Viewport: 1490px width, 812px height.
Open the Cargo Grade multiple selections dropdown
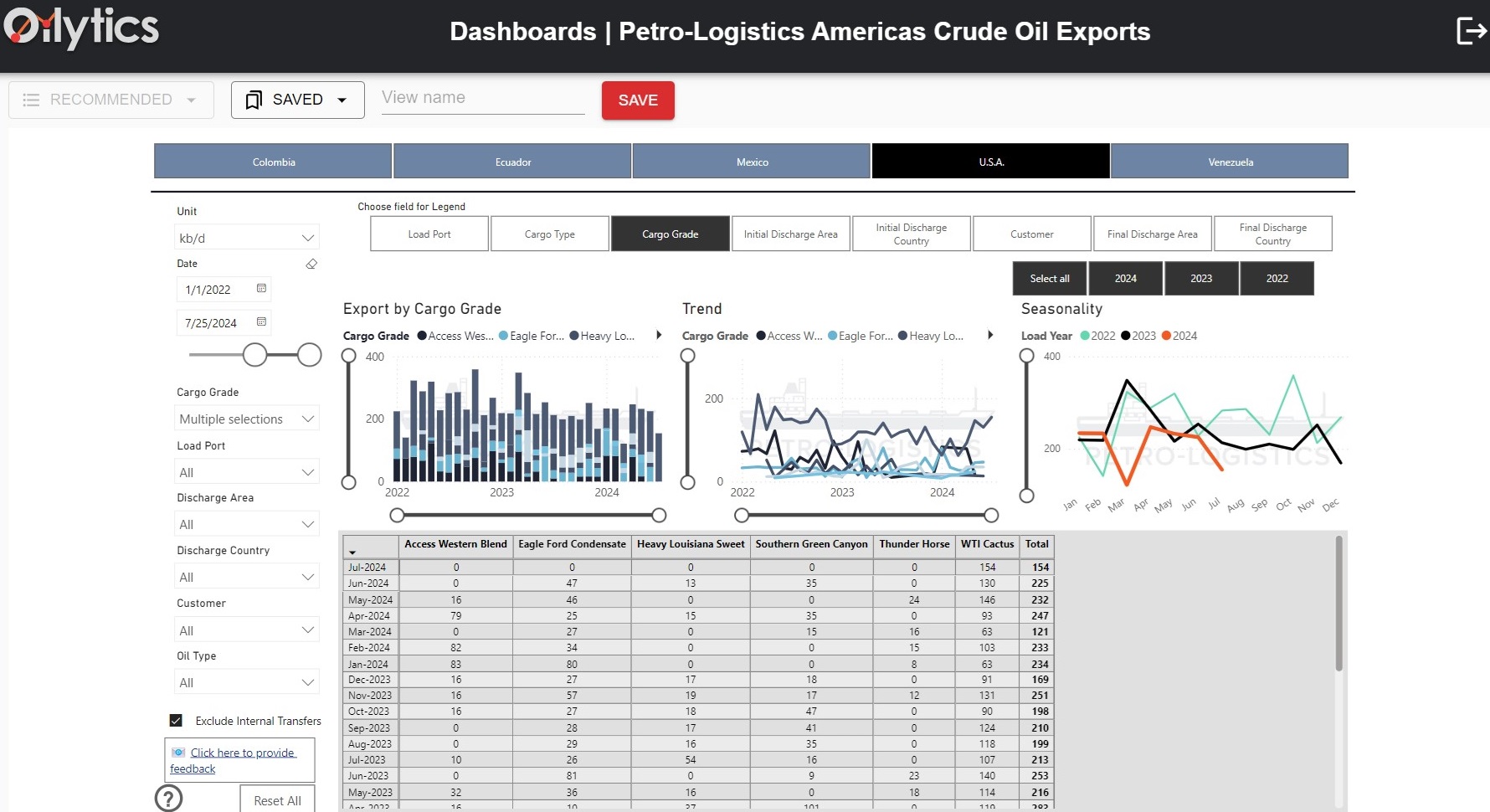(247, 419)
